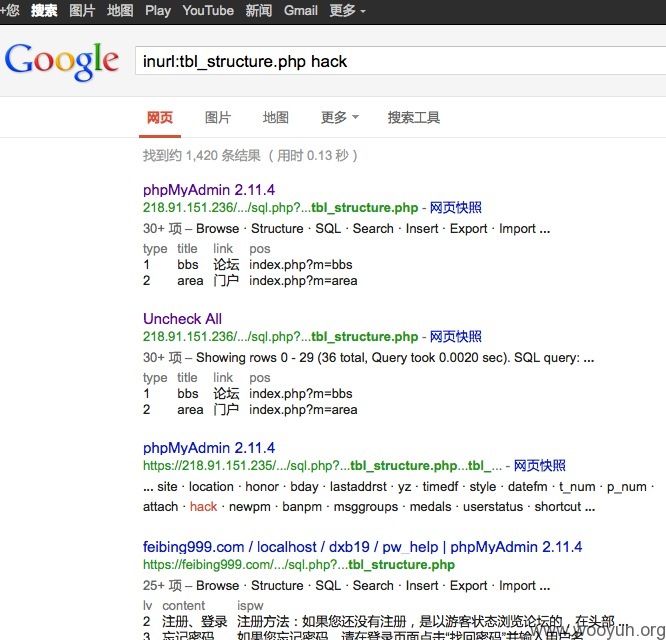The height and width of the screenshot is (640, 666).
Task: Open the Uncheck All result title
Action: pos(182,319)
